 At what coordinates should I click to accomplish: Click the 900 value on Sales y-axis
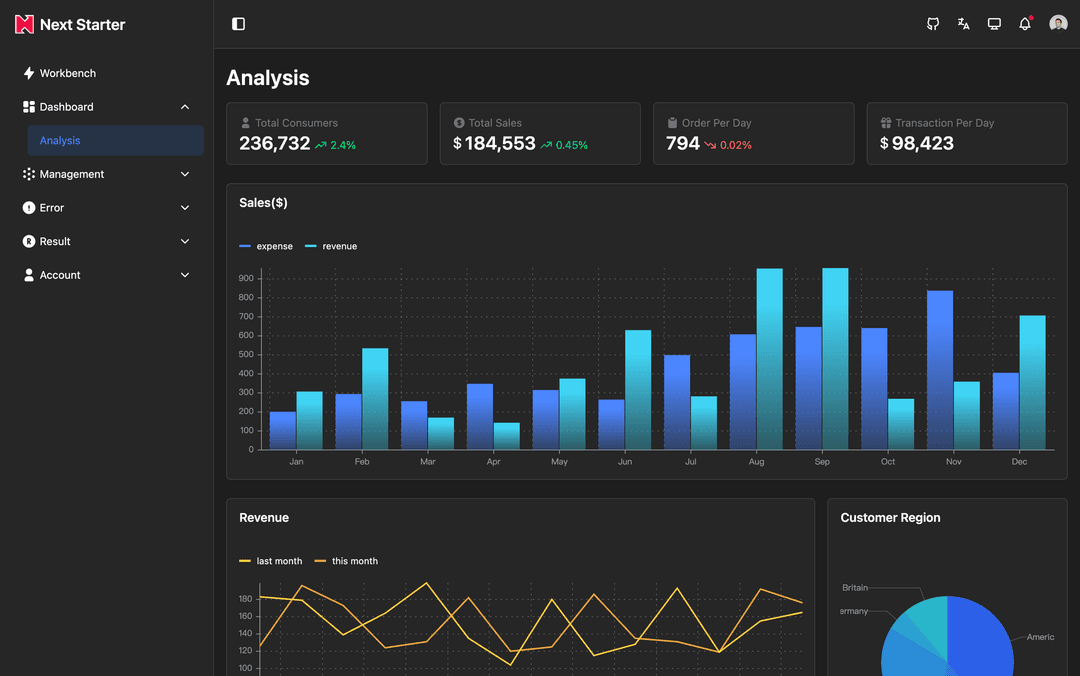tap(246, 278)
